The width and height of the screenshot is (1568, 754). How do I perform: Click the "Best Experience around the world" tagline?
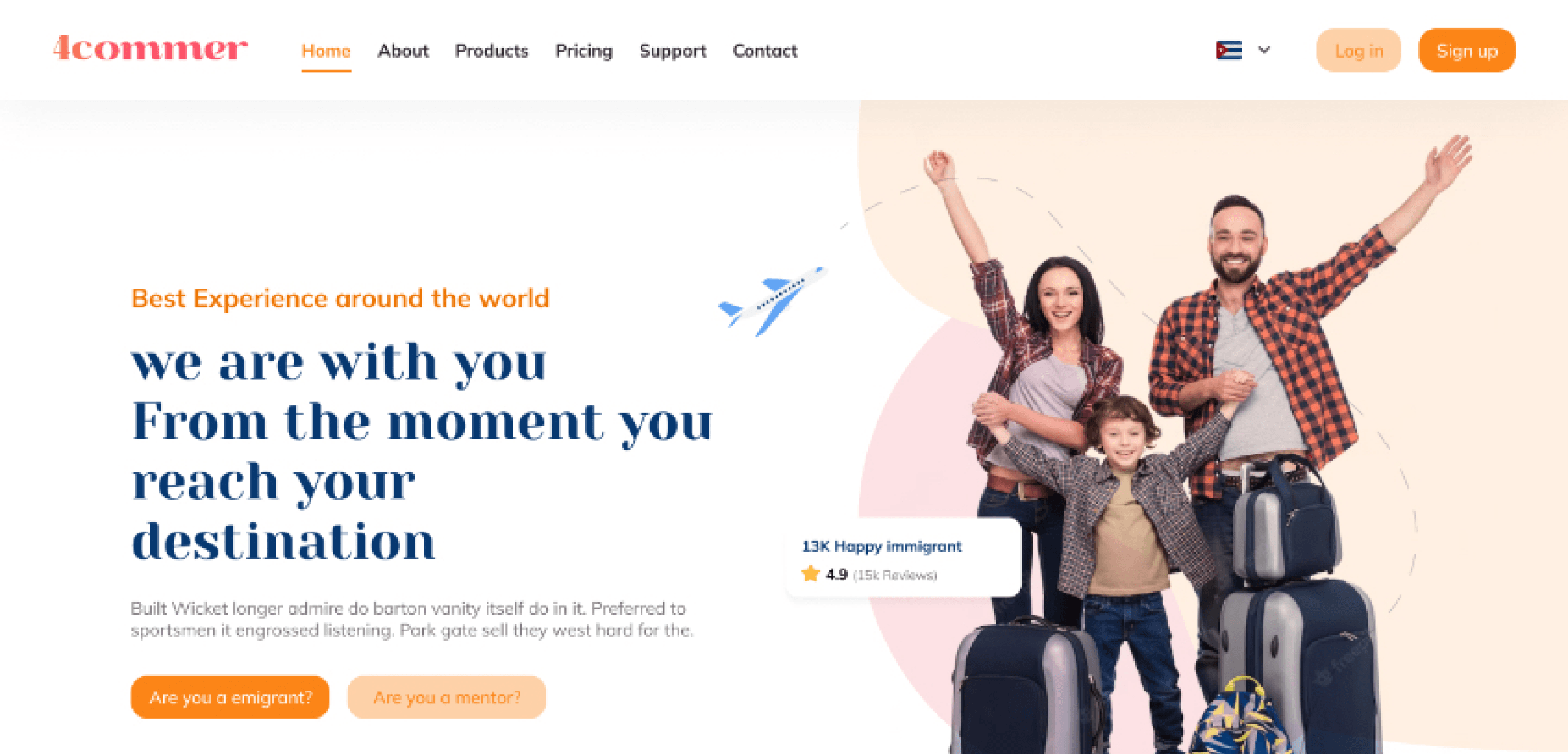(x=340, y=299)
